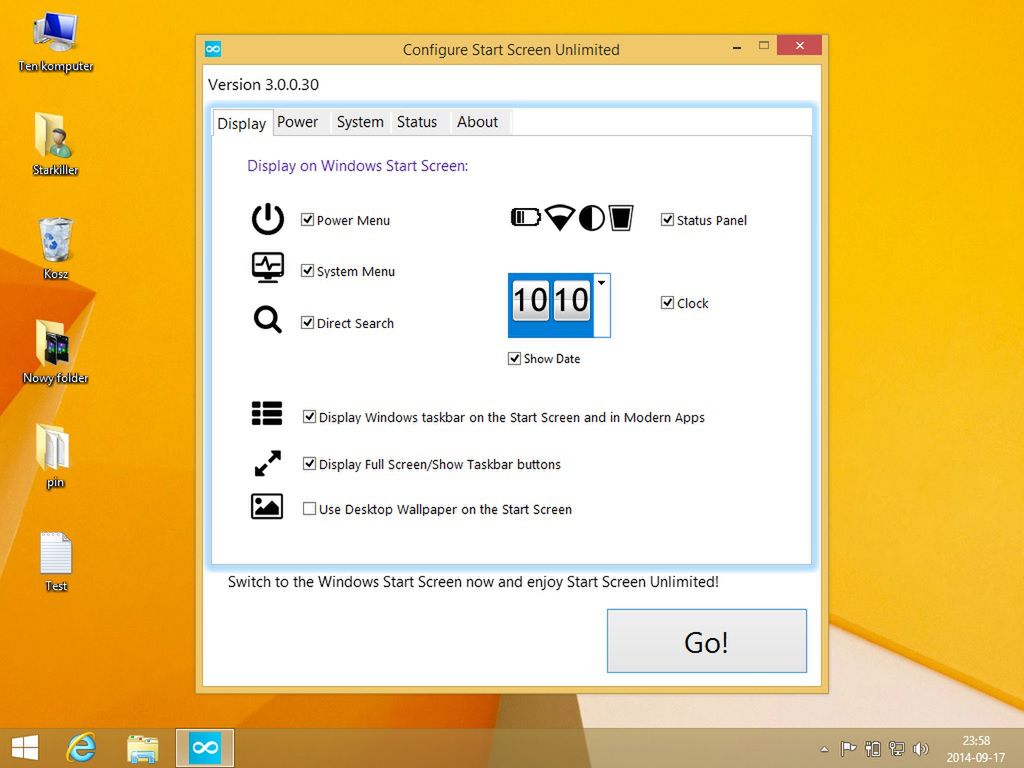Image resolution: width=1024 pixels, height=768 pixels.
Task: Show hidden system tray icons arrow
Action: [825, 749]
